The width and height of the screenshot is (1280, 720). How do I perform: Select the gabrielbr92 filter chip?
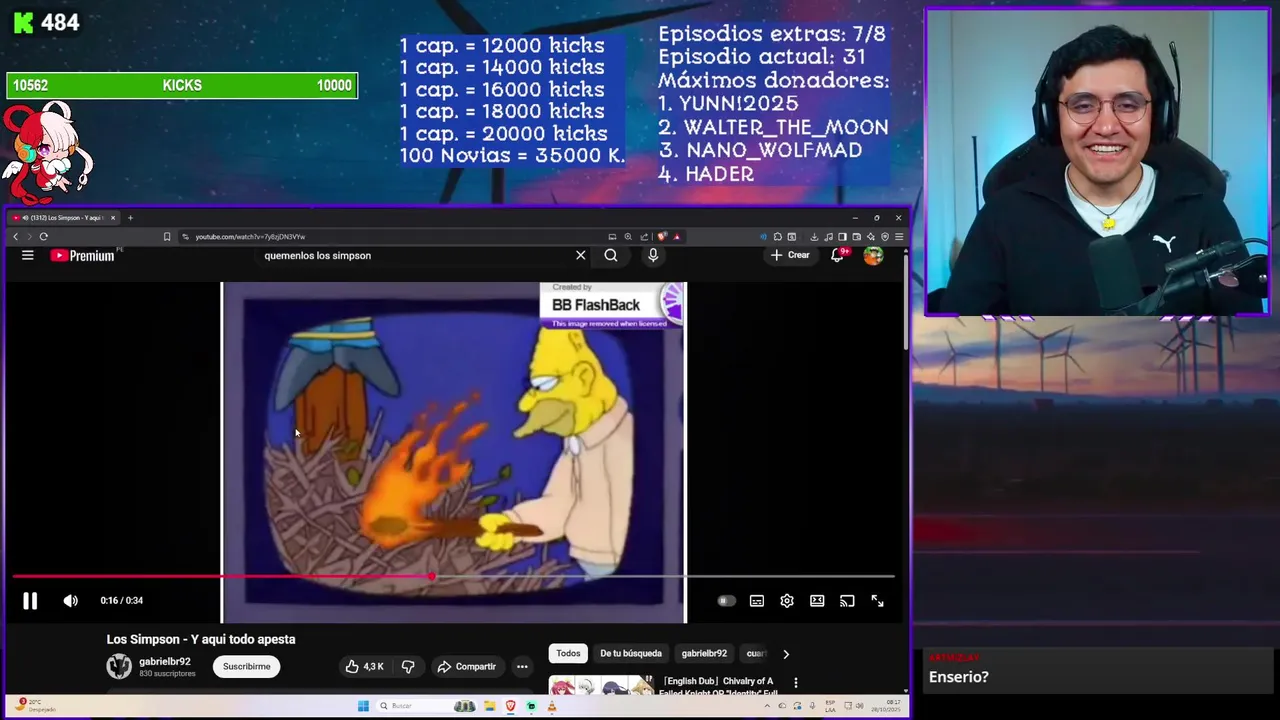tap(704, 653)
